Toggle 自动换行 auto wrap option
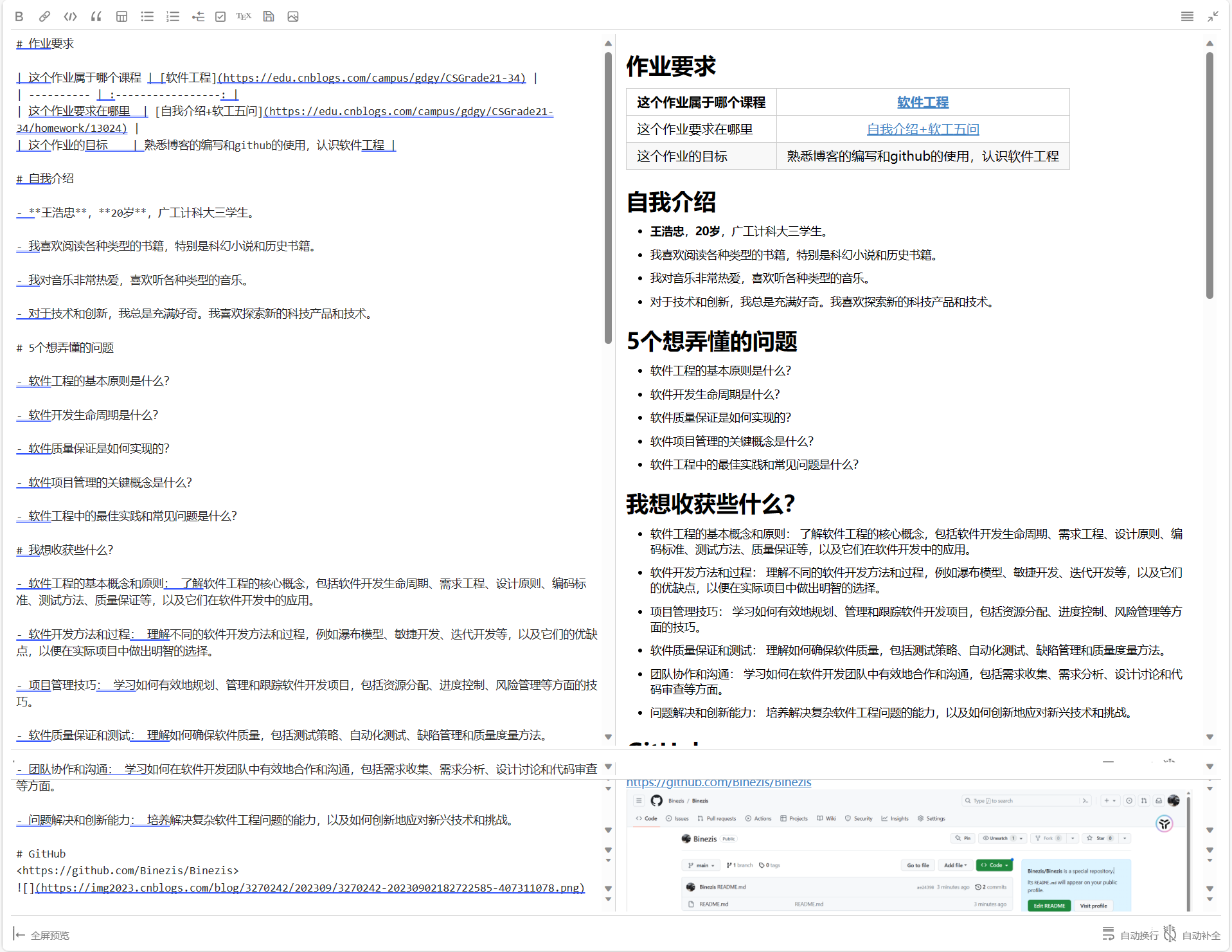Image resolution: width=1232 pixels, height=952 pixels. (1139, 935)
